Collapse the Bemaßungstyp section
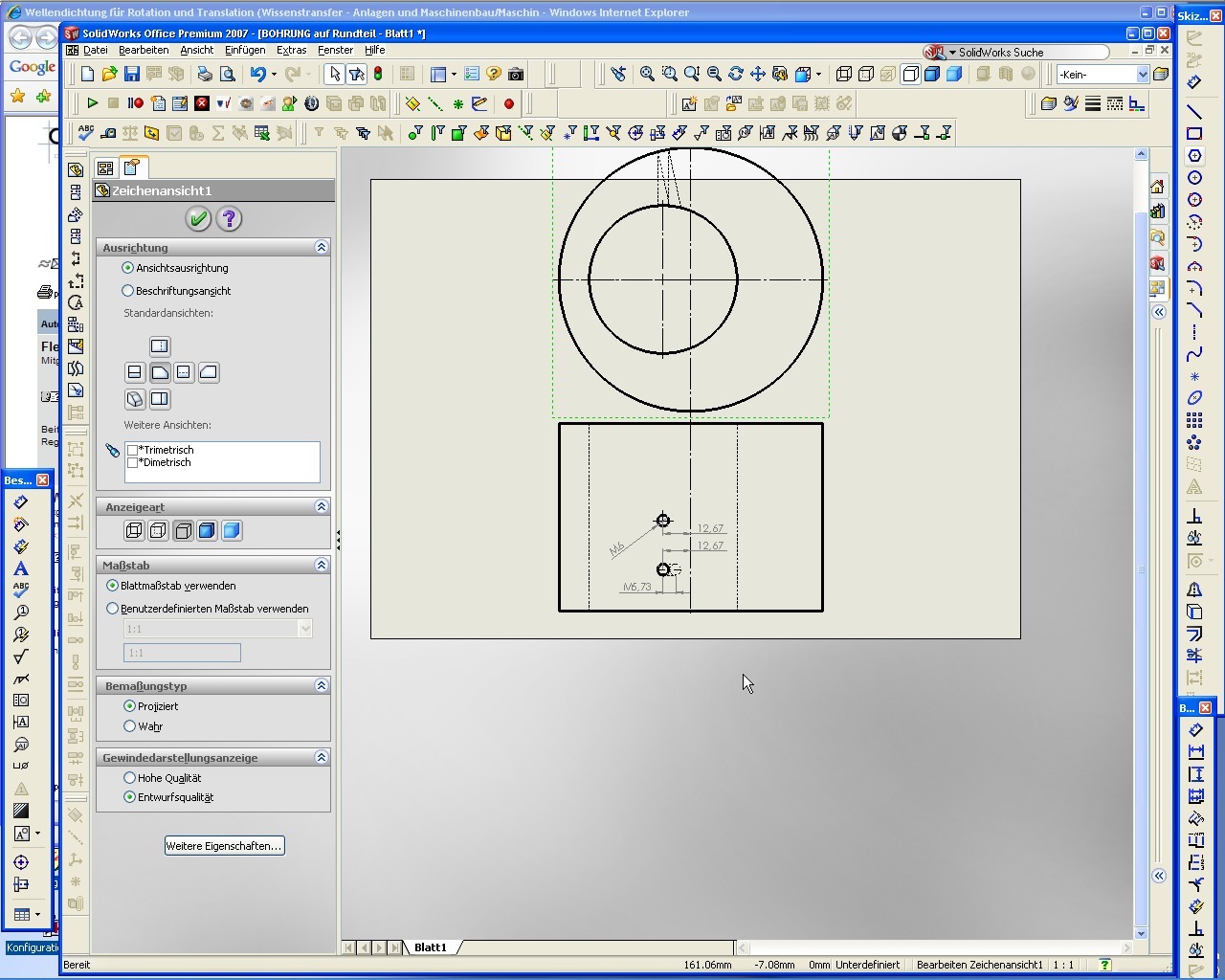This screenshot has width=1225, height=980. (322, 686)
